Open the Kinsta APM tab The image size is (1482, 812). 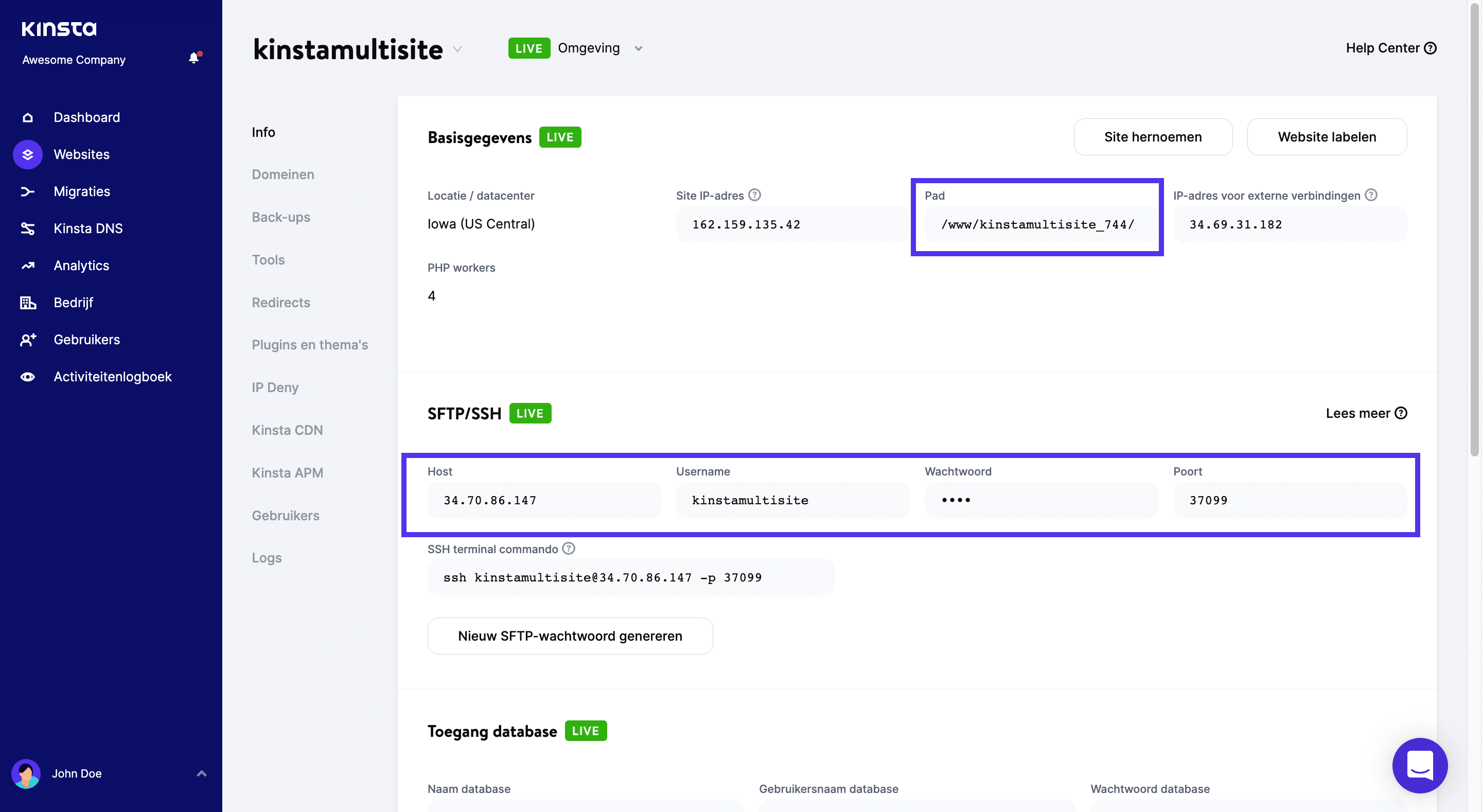pyautogui.click(x=287, y=472)
